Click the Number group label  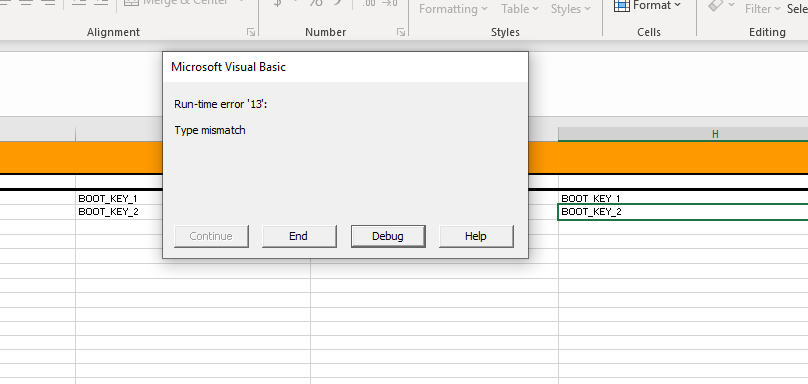pos(326,32)
